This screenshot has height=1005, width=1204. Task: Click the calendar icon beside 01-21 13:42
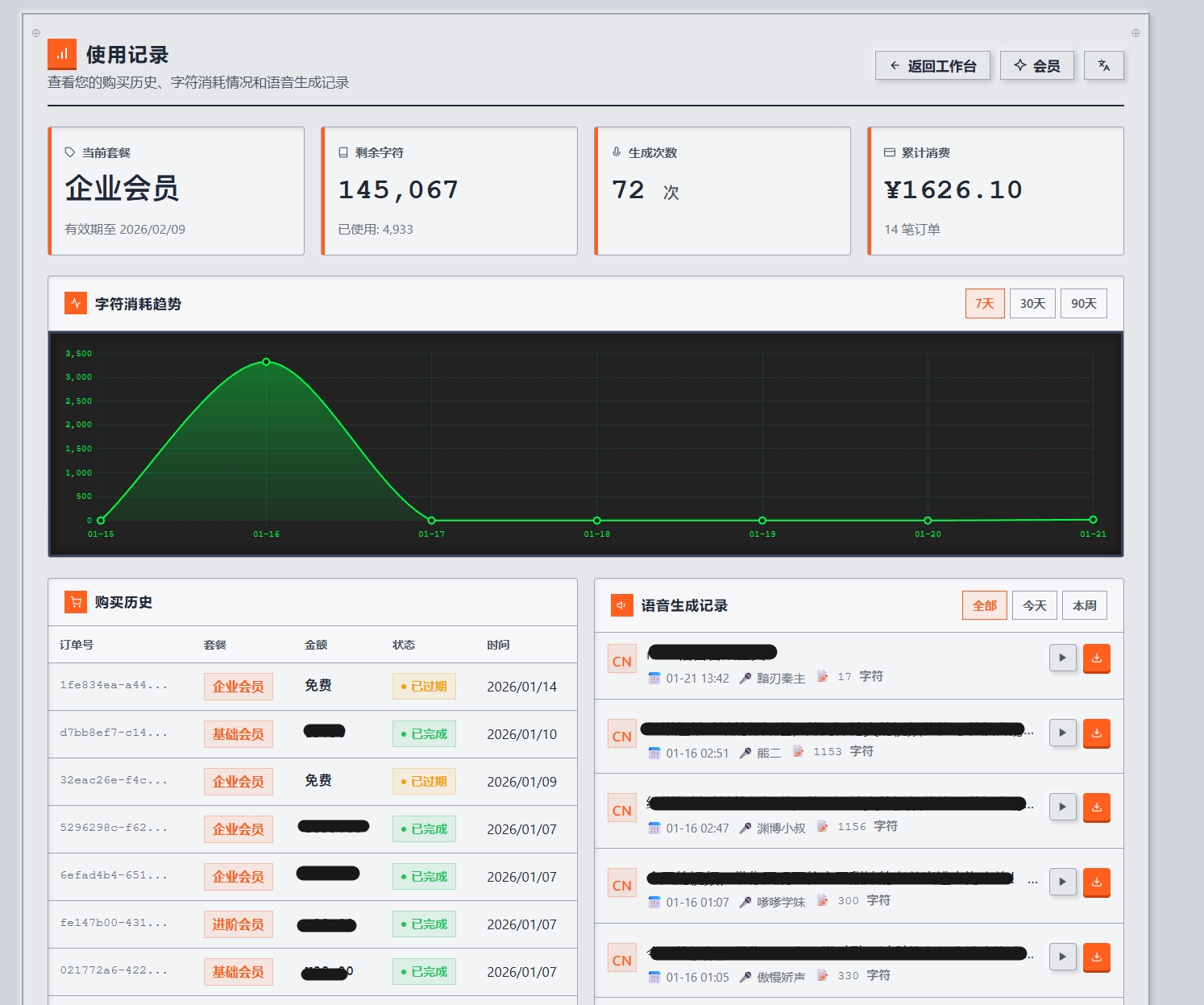click(654, 677)
